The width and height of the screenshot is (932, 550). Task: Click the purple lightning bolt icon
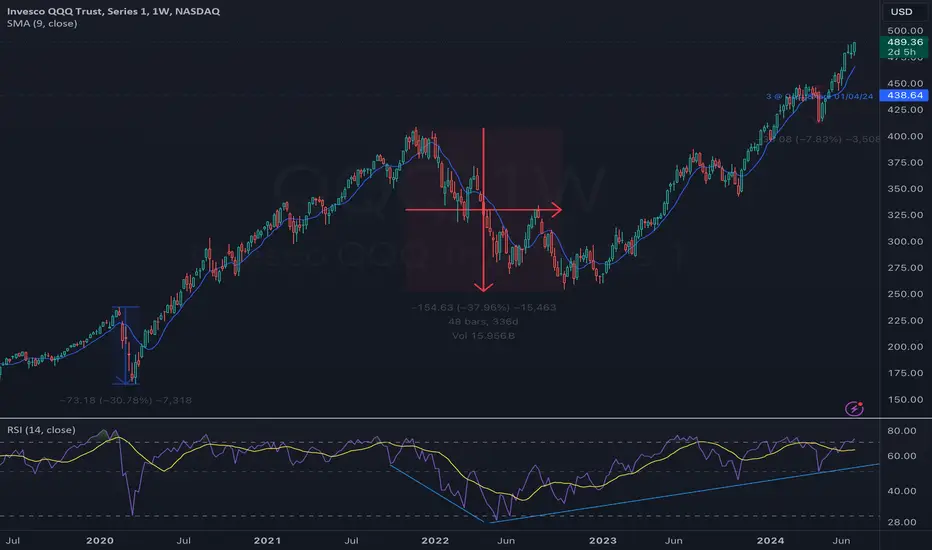coord(854,408)
